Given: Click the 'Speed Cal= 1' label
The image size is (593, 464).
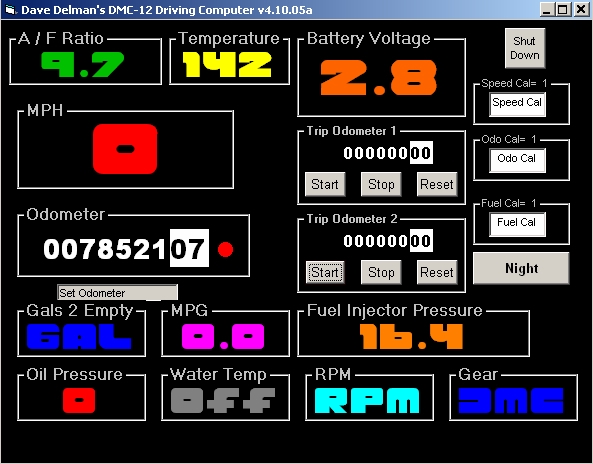Looking at the screenshot, I should [514, 83].
